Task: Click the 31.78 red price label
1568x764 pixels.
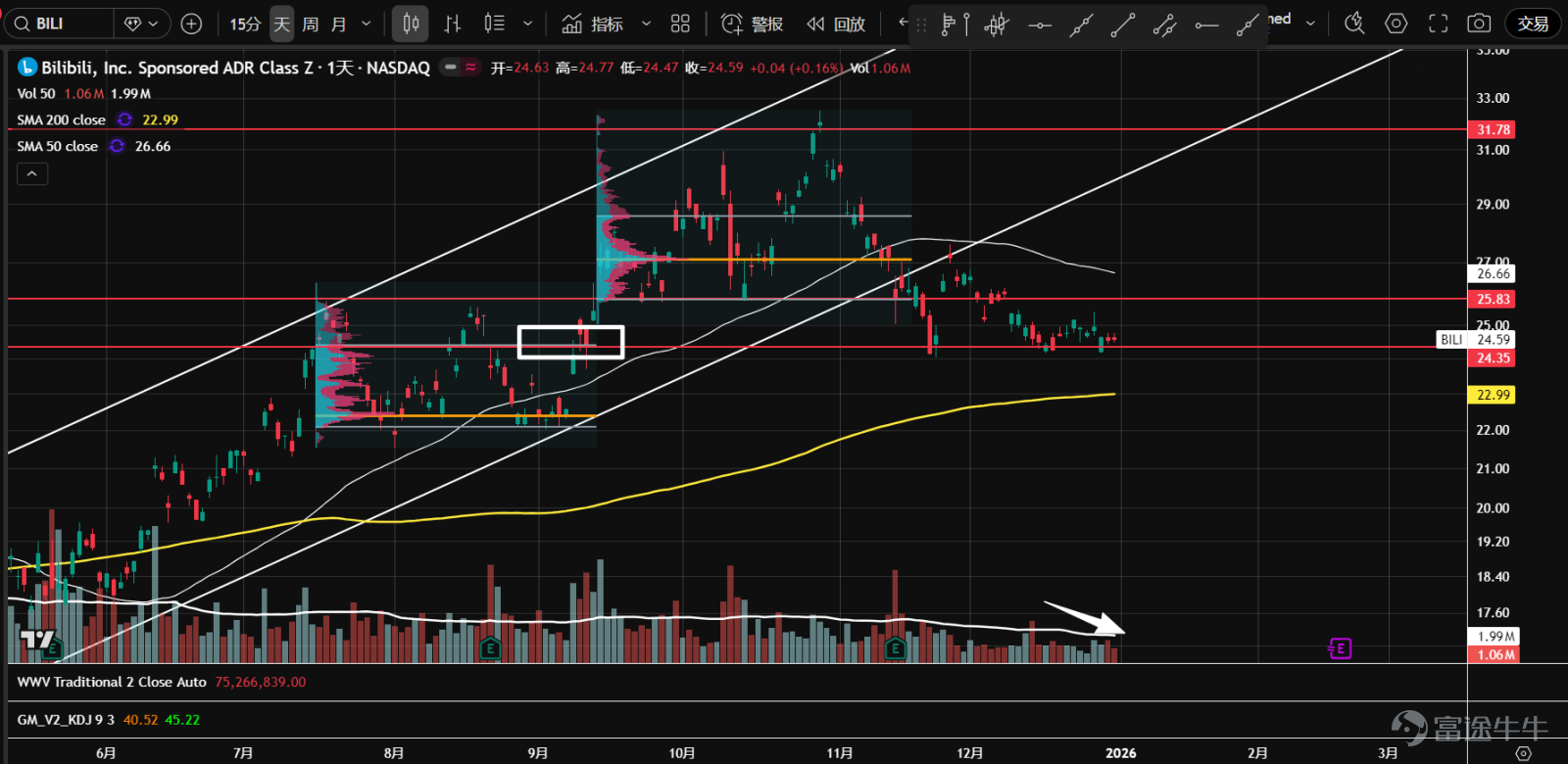Action: pyautogui.click(x=1494, y=129)
